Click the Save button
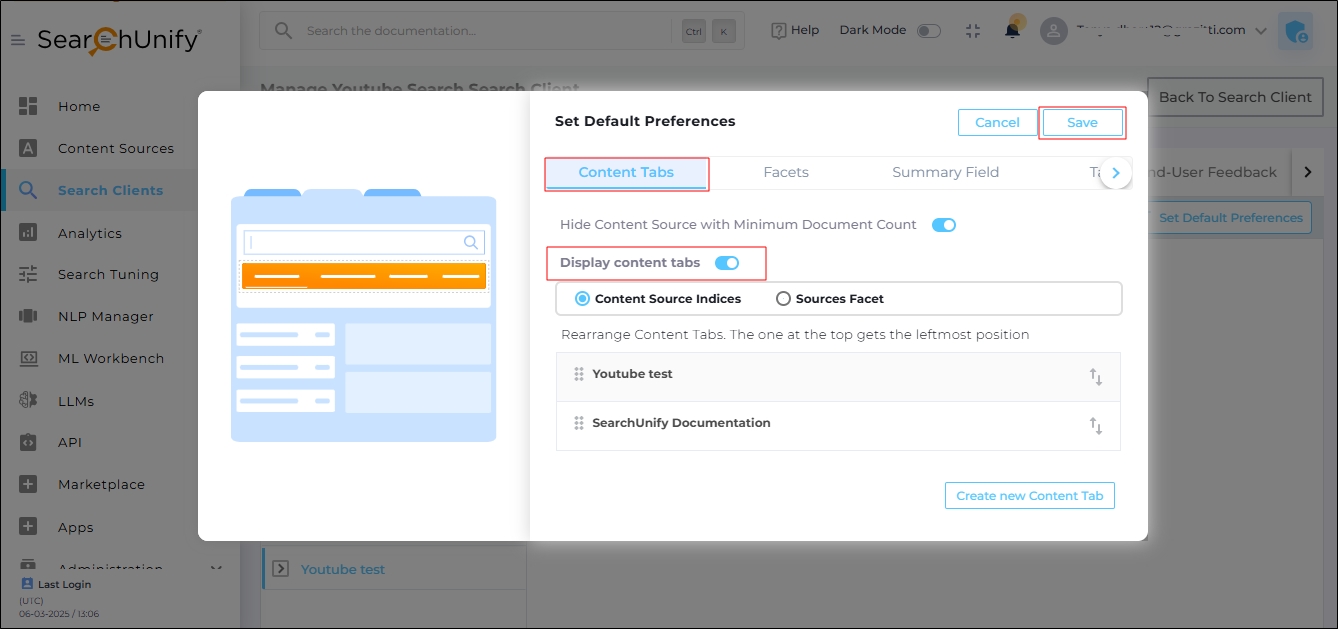Image resolution: width=1338 pixels, height=629 pixels. (1082, 122)
